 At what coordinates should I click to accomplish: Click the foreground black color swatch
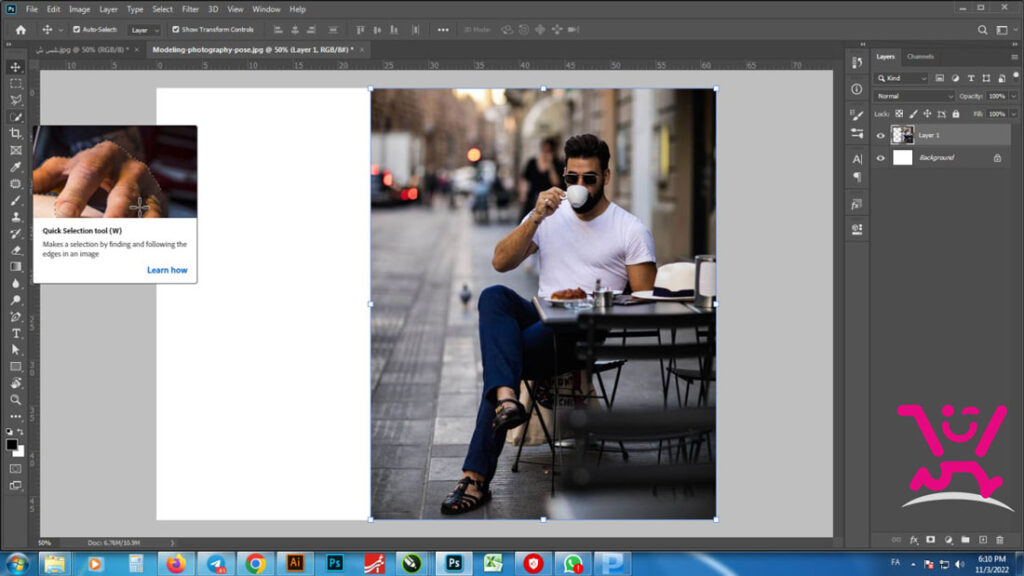12,445
